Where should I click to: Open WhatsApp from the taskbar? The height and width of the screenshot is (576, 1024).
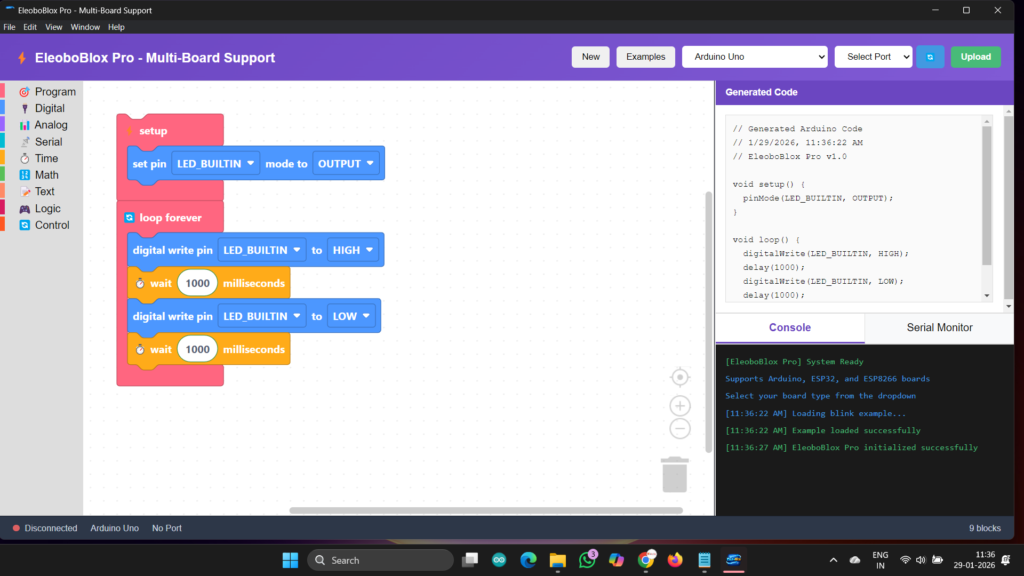(x=587, y=560)
